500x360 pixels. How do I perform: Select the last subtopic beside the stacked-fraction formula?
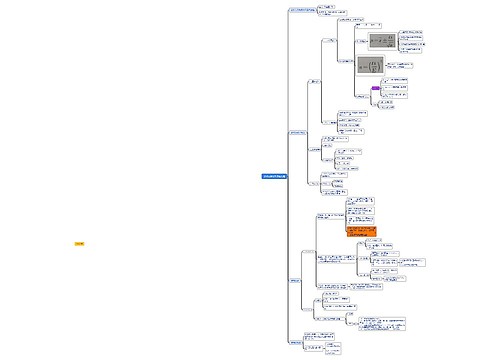click(x=411, y=50)
